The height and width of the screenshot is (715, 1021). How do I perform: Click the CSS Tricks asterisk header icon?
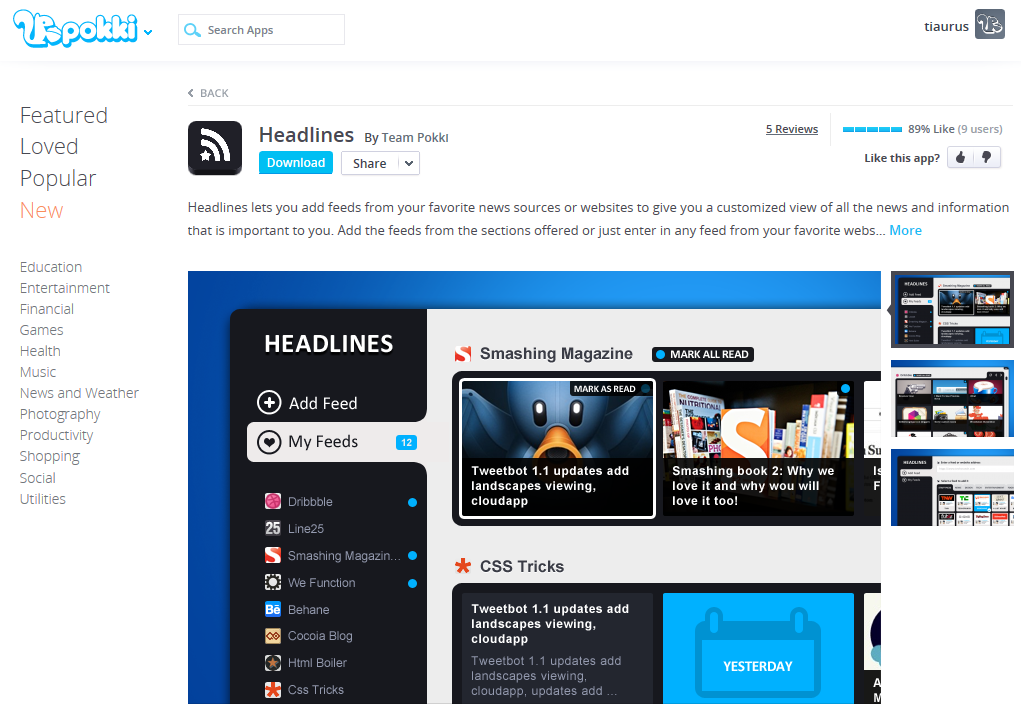pos(463,566)
